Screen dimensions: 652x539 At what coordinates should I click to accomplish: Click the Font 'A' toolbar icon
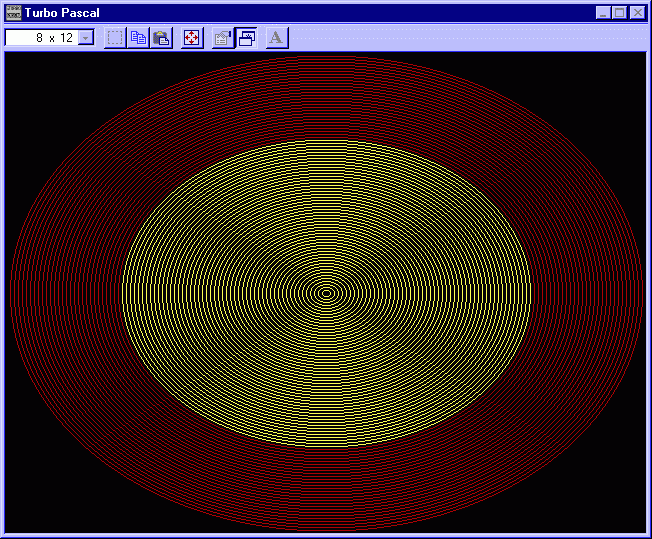[x=277, y=38]
